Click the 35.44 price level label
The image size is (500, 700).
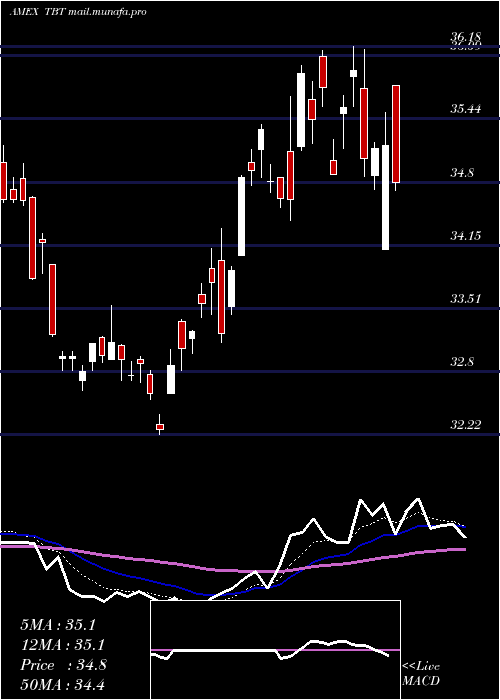[465, 108]
